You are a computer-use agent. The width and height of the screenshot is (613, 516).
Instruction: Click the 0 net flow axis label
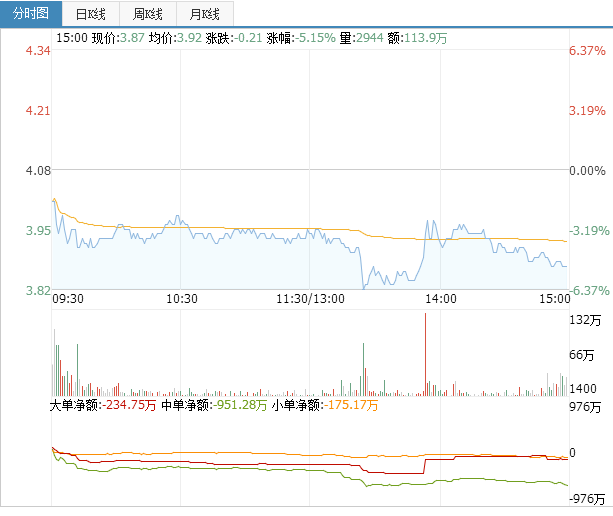572,453
